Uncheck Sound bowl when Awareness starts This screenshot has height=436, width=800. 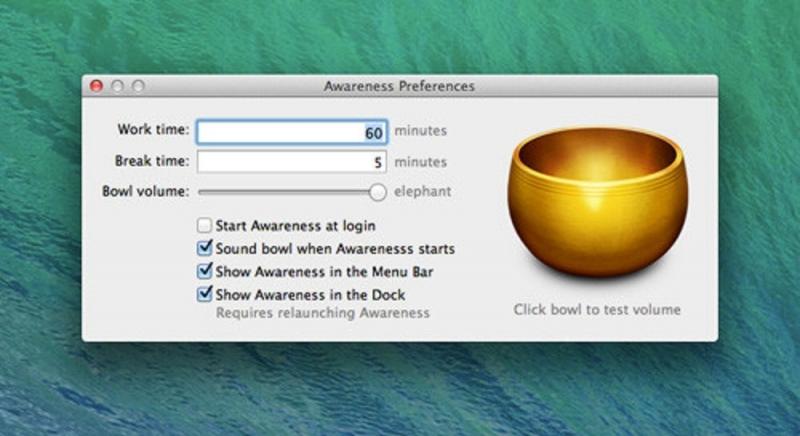(204, 248)
